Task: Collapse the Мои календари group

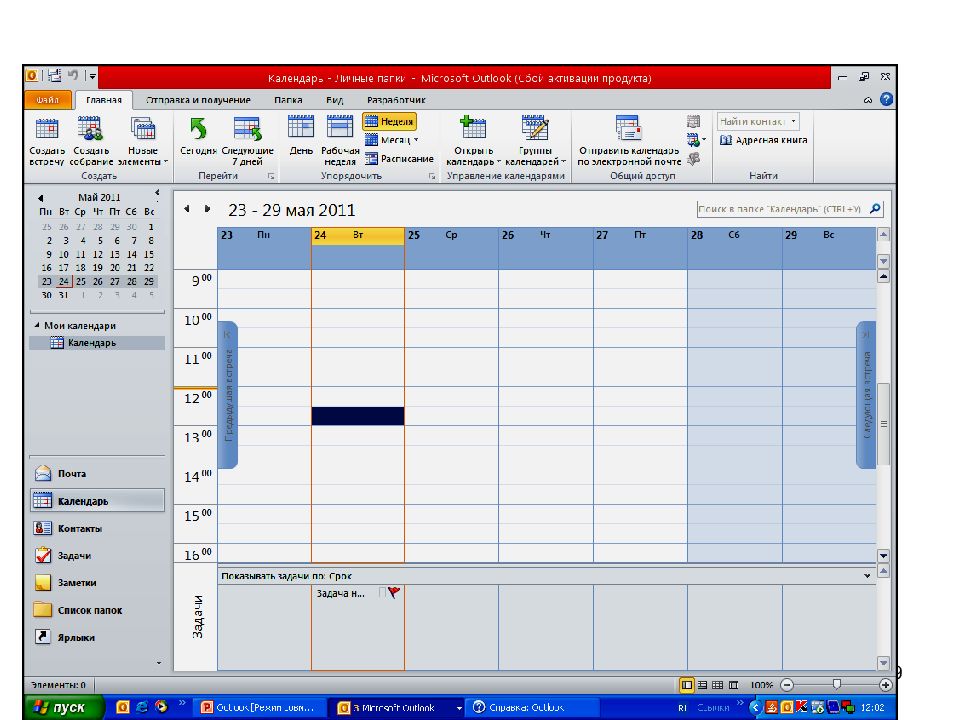Action: [37, 325]
